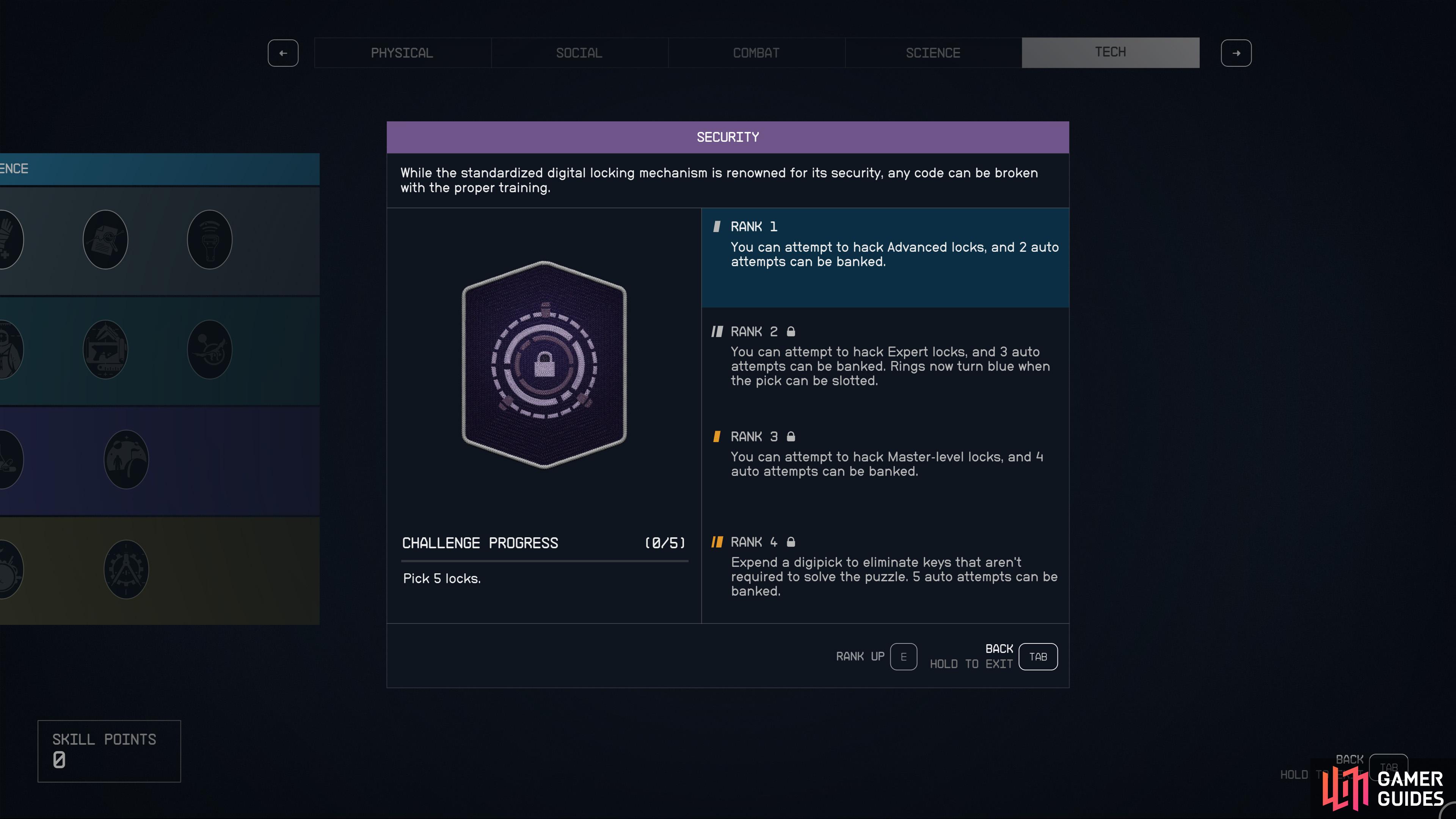The width and height of the screenshot is (1456, 819).
Task: Click the orange single-bar Rank 3 marker
Action: pyautogui.click(x=717, y=436)
